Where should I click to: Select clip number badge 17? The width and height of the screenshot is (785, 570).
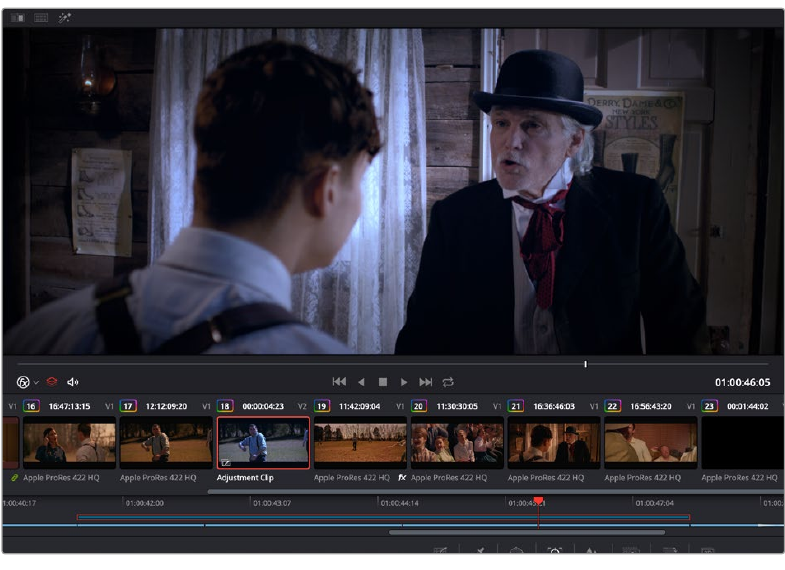[x=128, y=406]
